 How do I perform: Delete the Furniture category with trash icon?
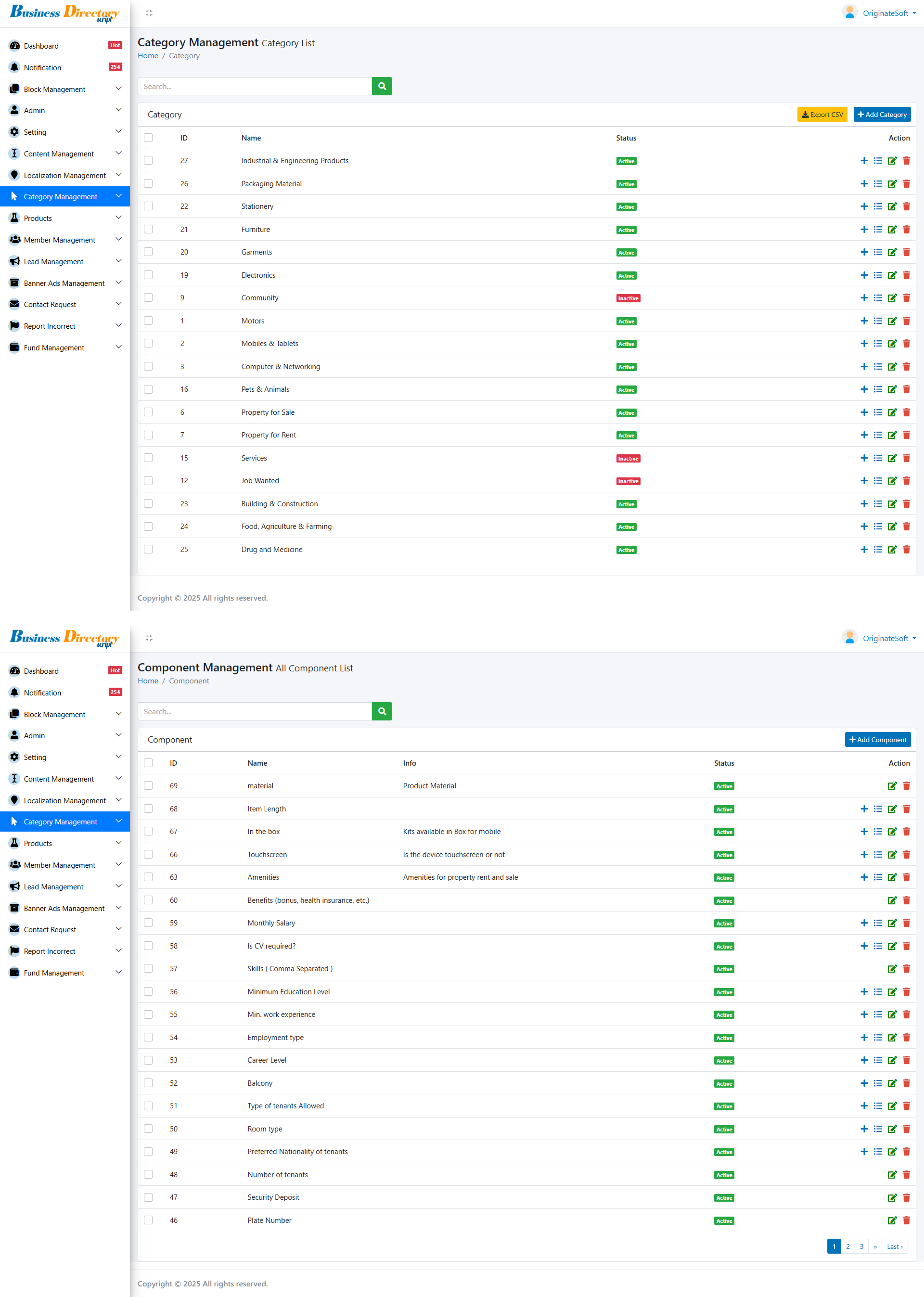pyautogui.click(x=906, y=229)
